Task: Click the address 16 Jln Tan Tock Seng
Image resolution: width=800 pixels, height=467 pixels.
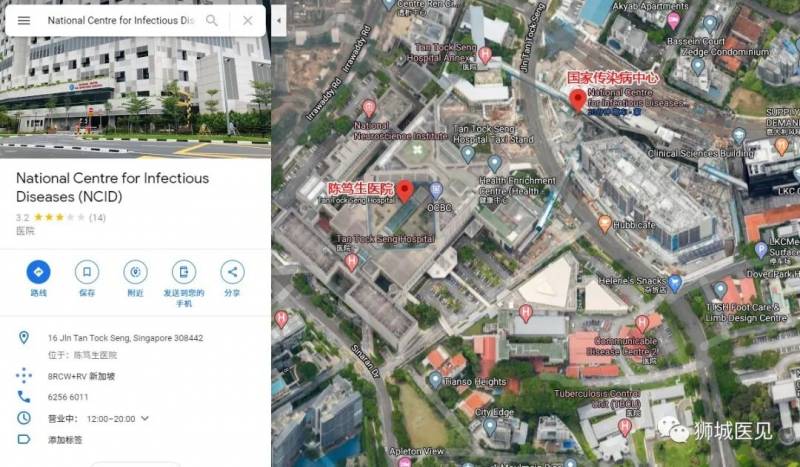Action: coord(126,338)
